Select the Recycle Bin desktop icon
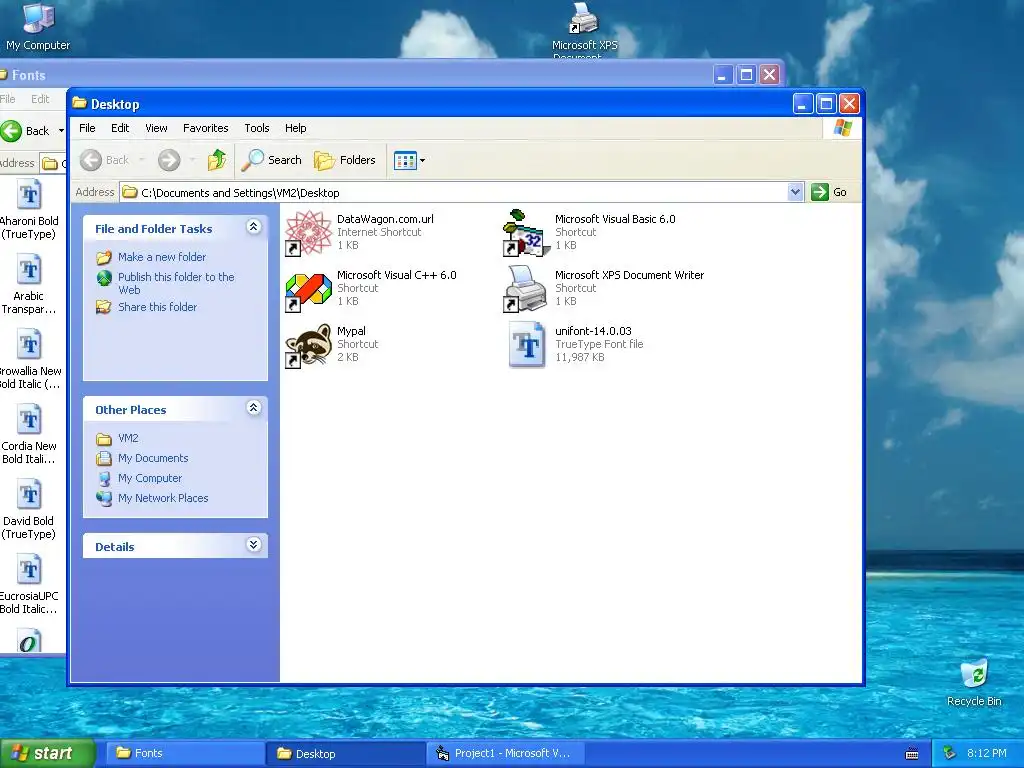This screenshot has width=1024, height=768. (974, 683)
